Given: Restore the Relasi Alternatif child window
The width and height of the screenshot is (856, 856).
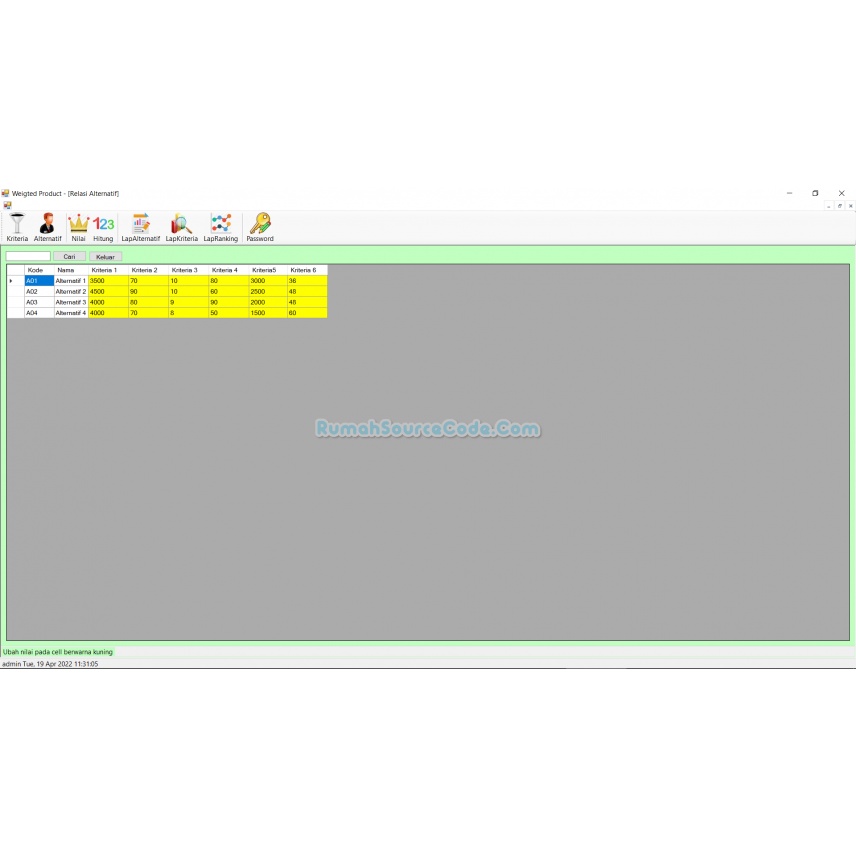Looking at the screenshot, I should (x=840, y=206).
